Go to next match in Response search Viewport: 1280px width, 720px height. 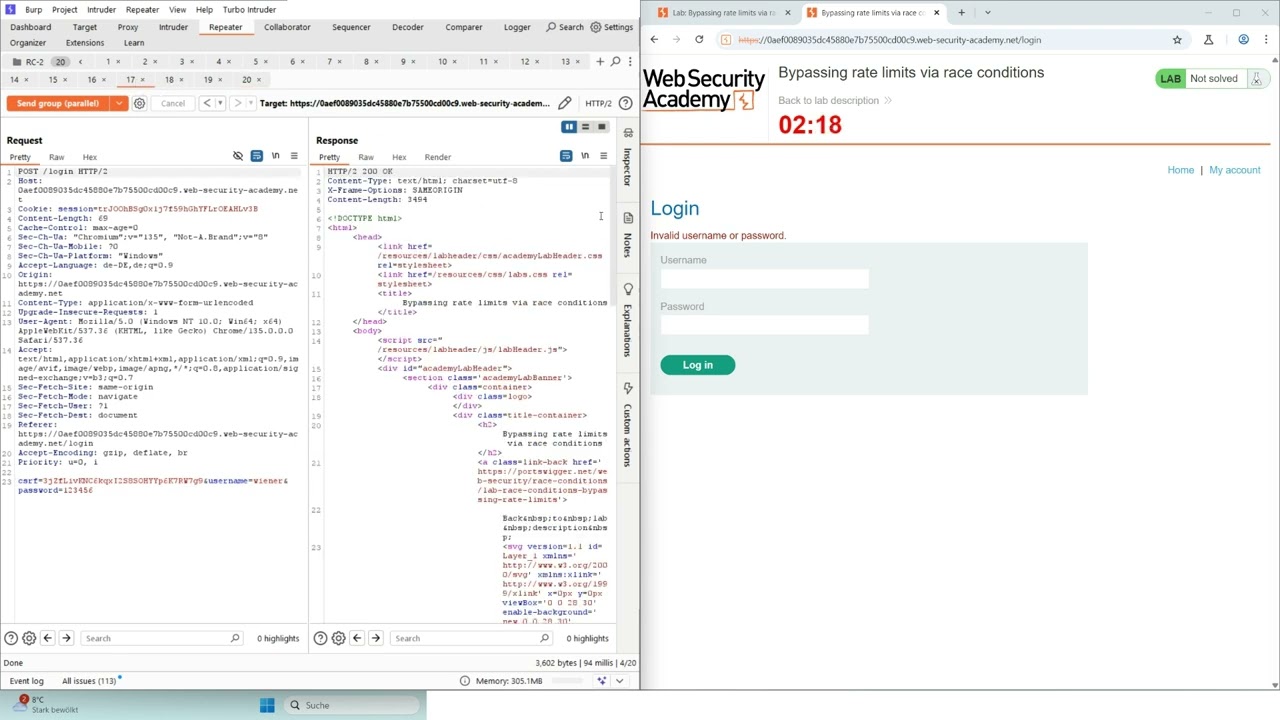pyautogui.click(x=375, y=638)
